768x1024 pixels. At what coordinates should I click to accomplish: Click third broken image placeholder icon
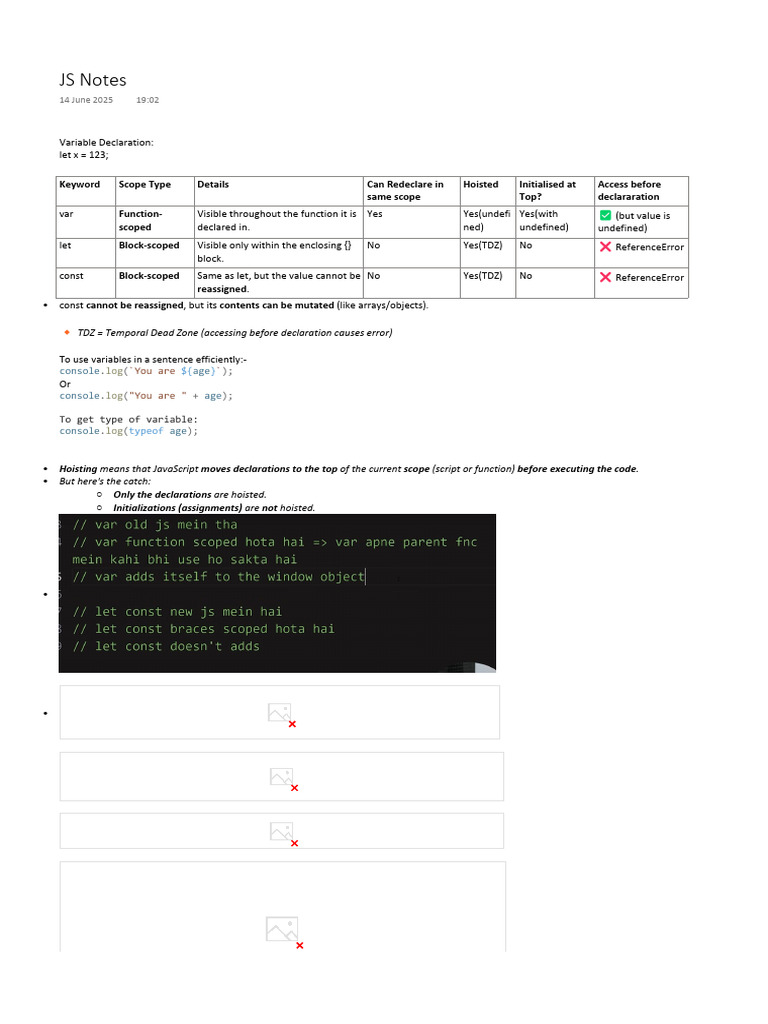point(284,833)
